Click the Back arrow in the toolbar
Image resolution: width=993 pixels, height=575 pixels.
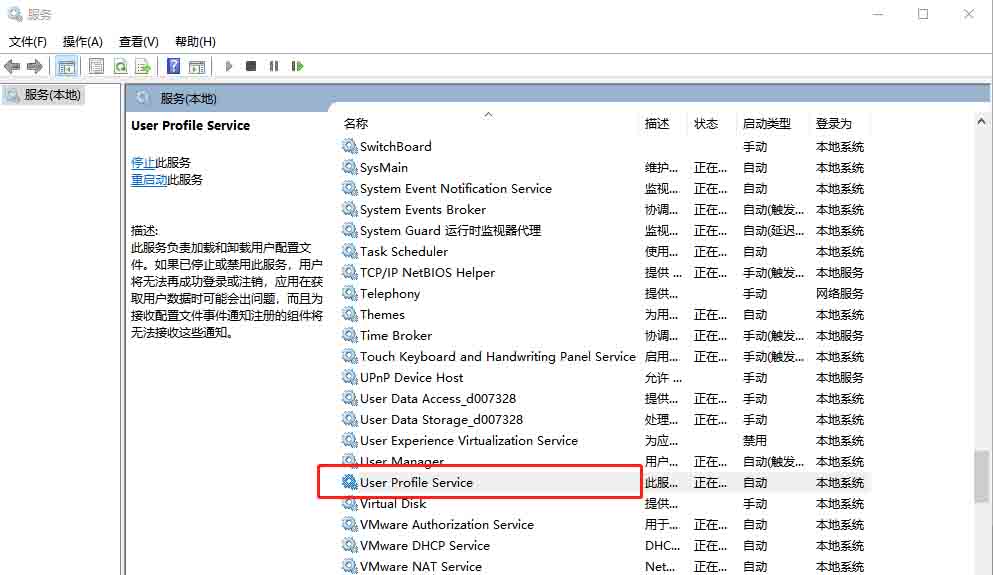tap(12, 66)
